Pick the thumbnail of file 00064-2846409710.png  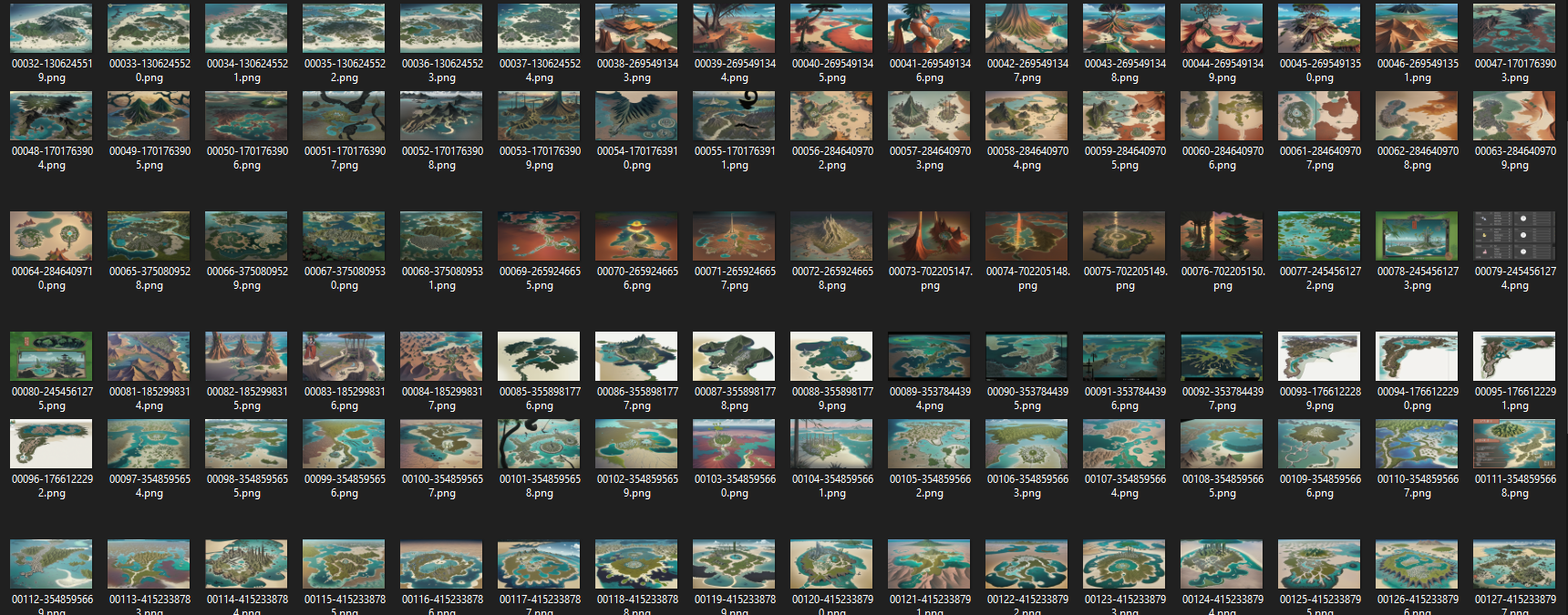point(51,235)
